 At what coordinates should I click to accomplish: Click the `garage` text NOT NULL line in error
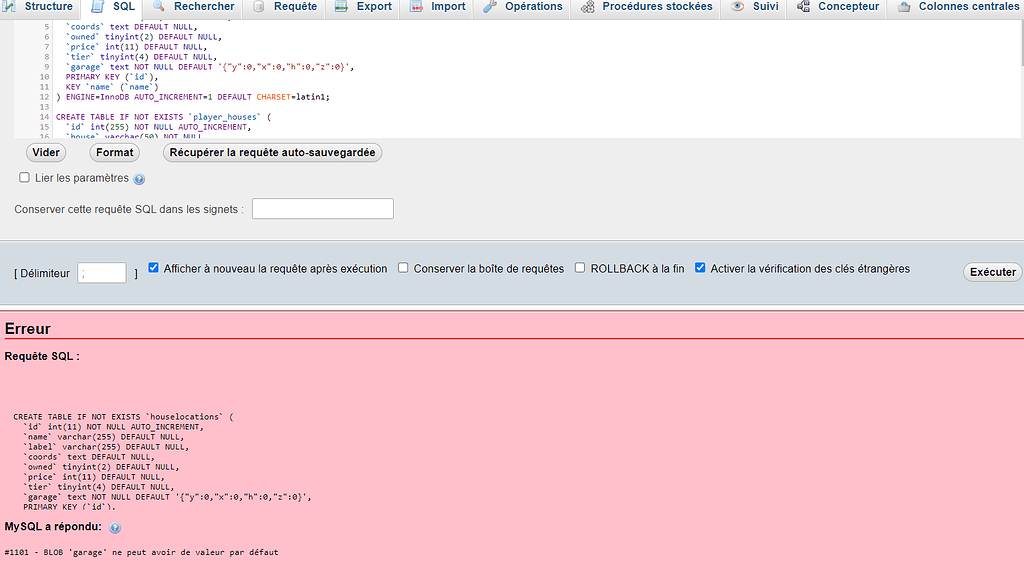[x=167, y=497]
